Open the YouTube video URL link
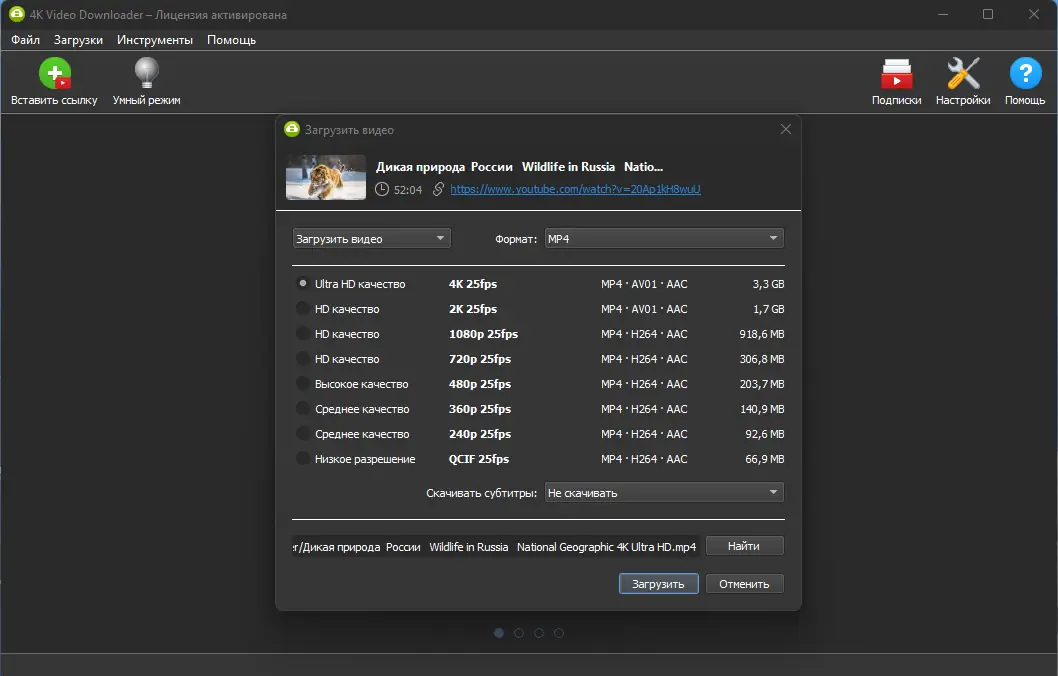The height and width of the screenshot is (676, 1058). (575, 189)
